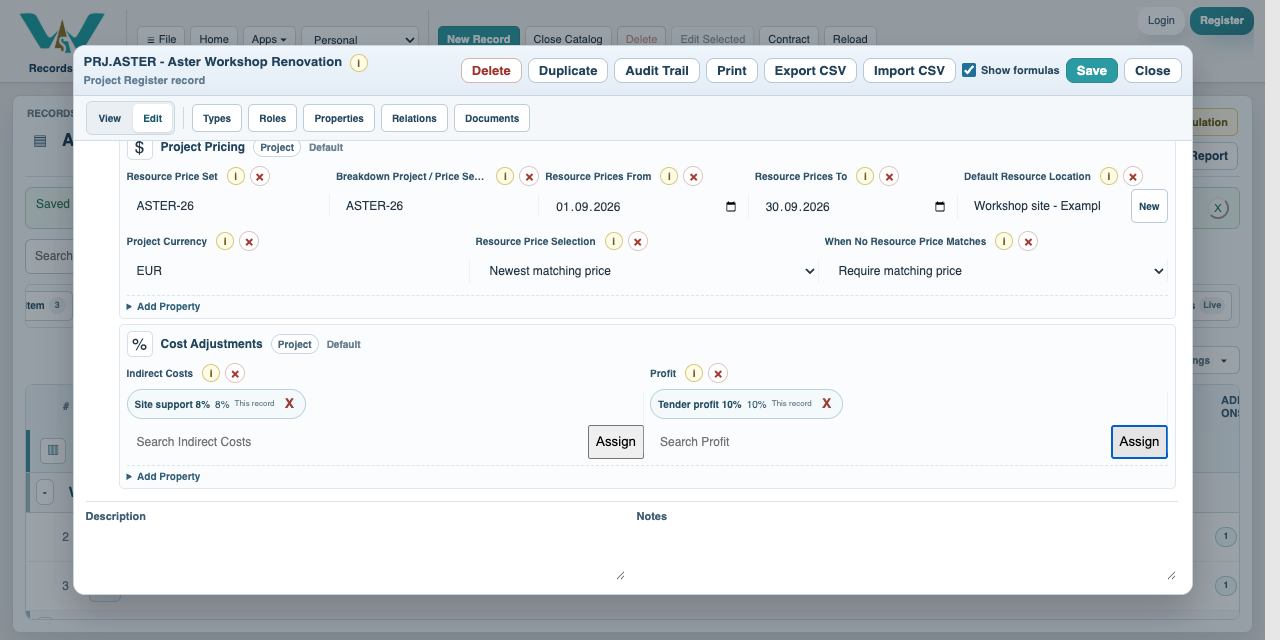Open info icon for Breakdown Project / Price Set
The width and height of the screenshot is (1280, 640).
tap(505, 177)
